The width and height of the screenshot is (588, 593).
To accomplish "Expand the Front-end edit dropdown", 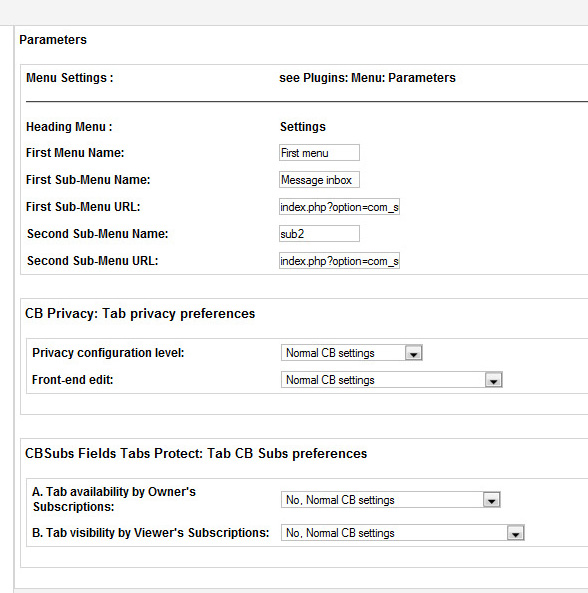I will 392,380.
